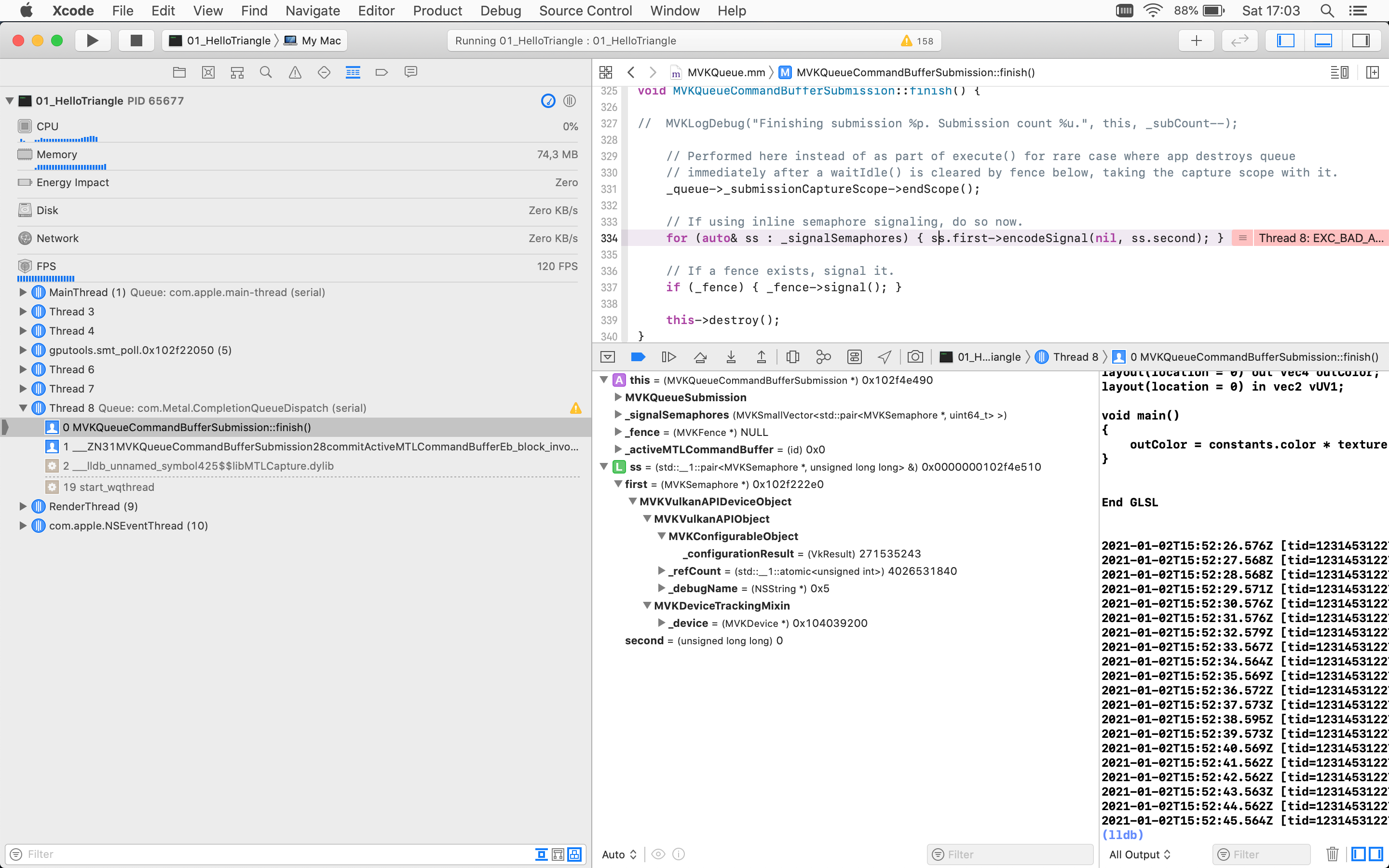Click the Step Into down-arrow control

(x=731, y=356)
